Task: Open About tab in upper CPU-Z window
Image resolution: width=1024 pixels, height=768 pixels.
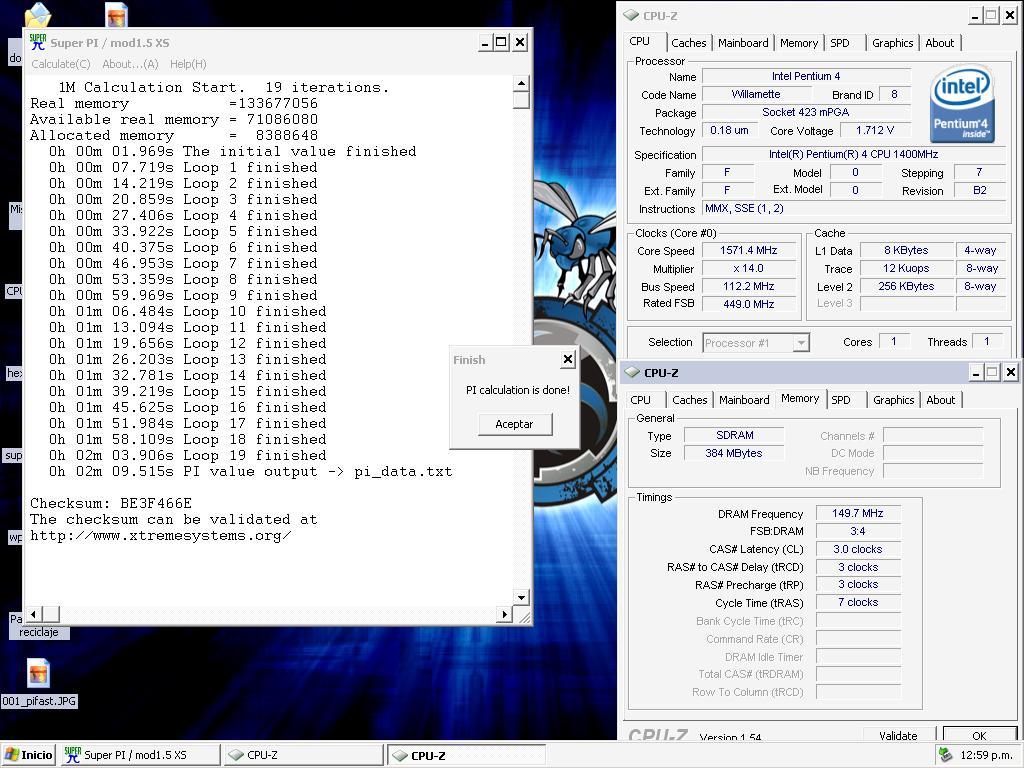Action: click(x=940, y=43)
